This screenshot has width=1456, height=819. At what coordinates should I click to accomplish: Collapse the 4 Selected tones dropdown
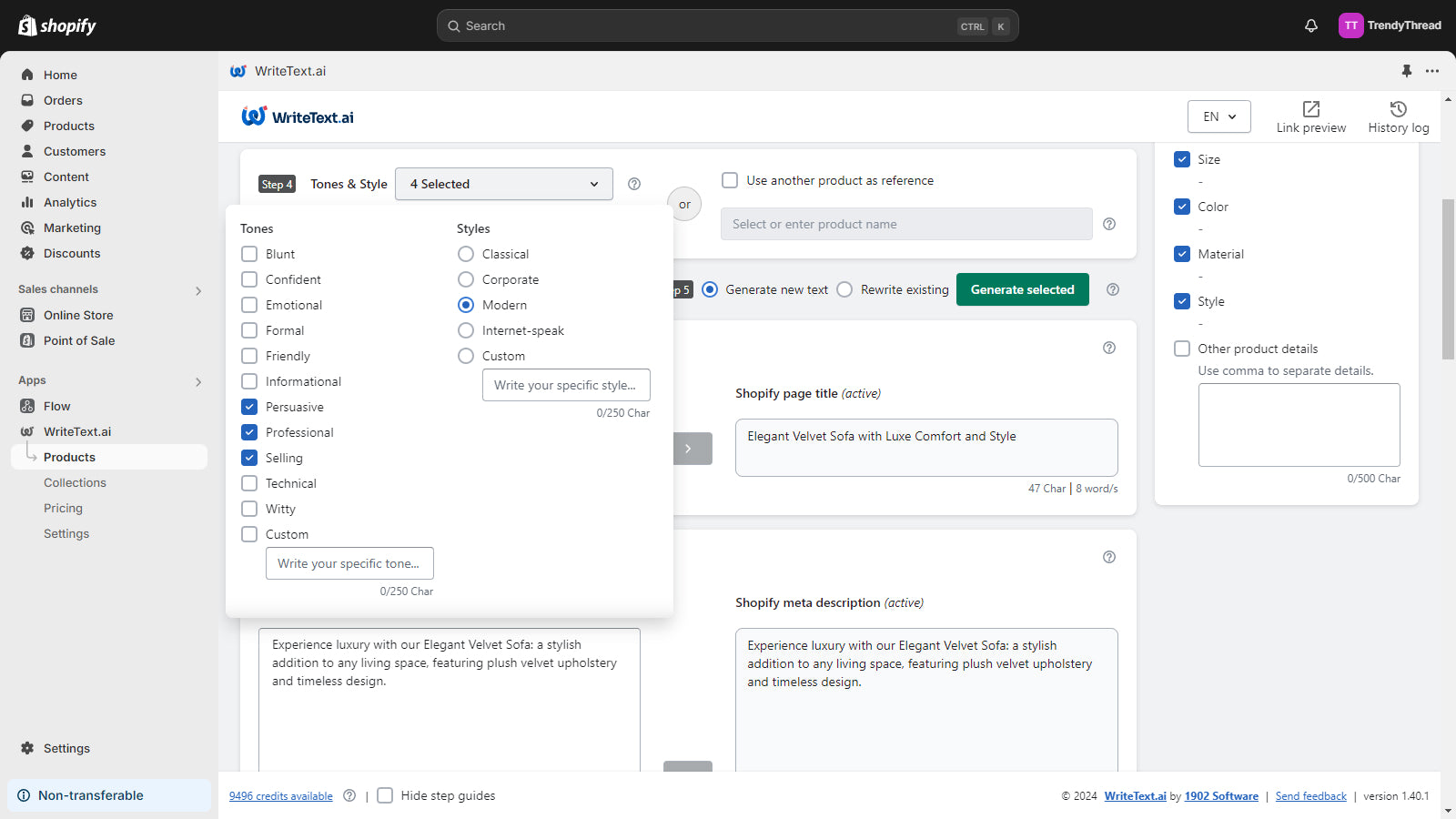(504, 184)
